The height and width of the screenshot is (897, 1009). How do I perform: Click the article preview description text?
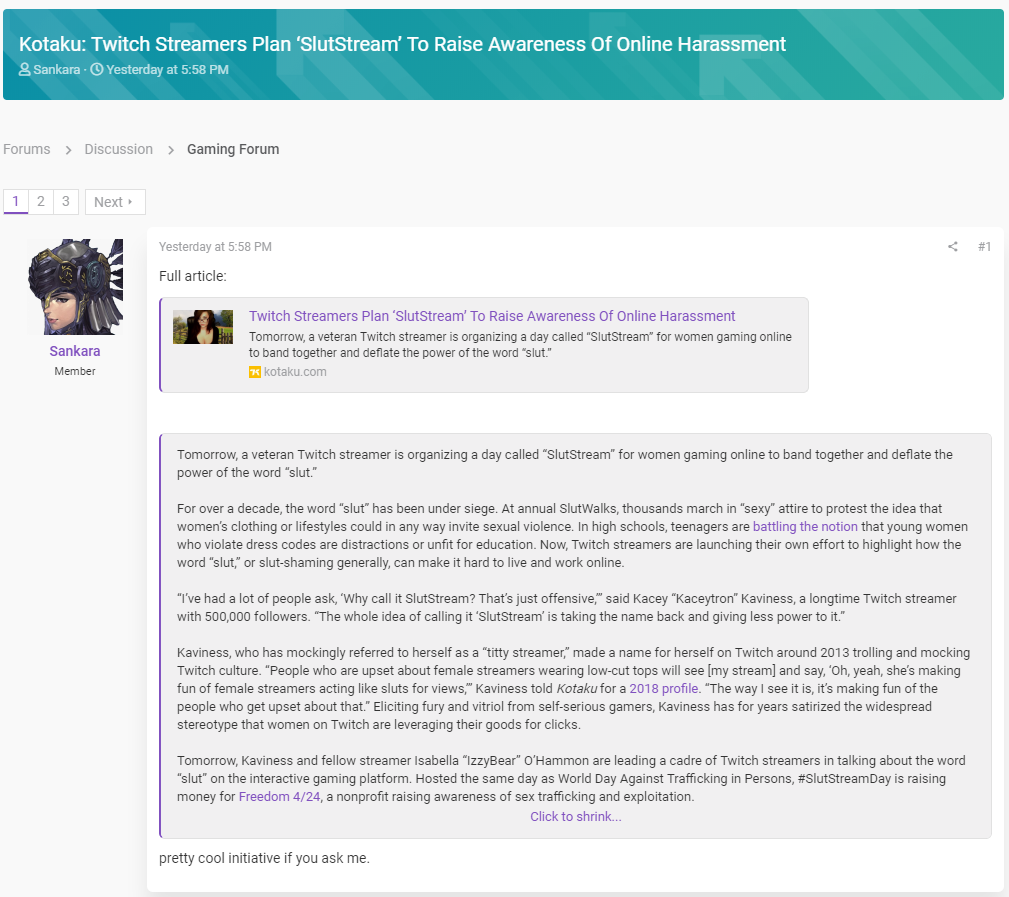520,344
